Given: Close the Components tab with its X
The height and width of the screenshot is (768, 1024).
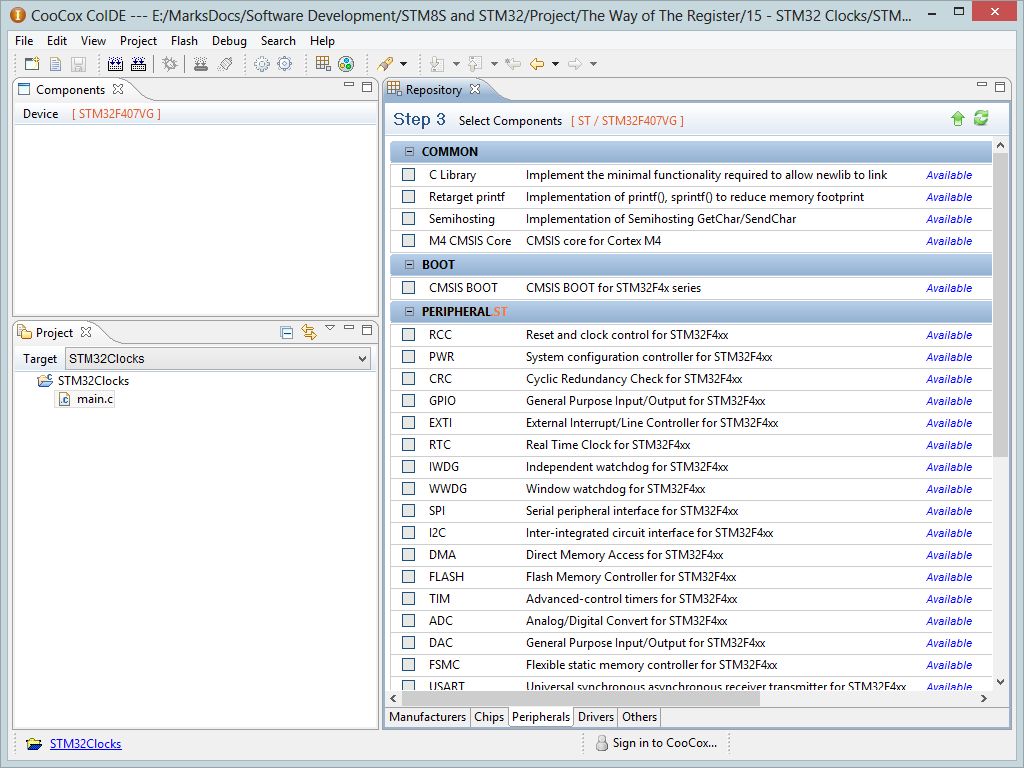Looking at the screenshot, I should [118, 89].
